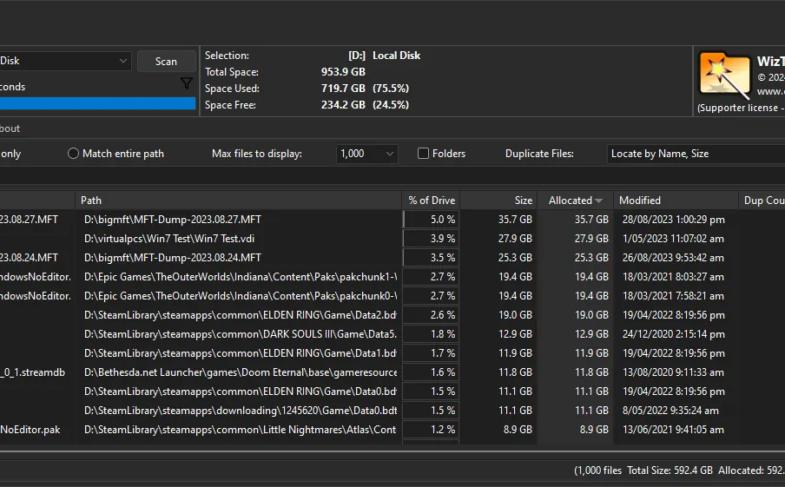785x487 pixels.
Task: Click the Scan button
Action: click(x=166, y=61)
